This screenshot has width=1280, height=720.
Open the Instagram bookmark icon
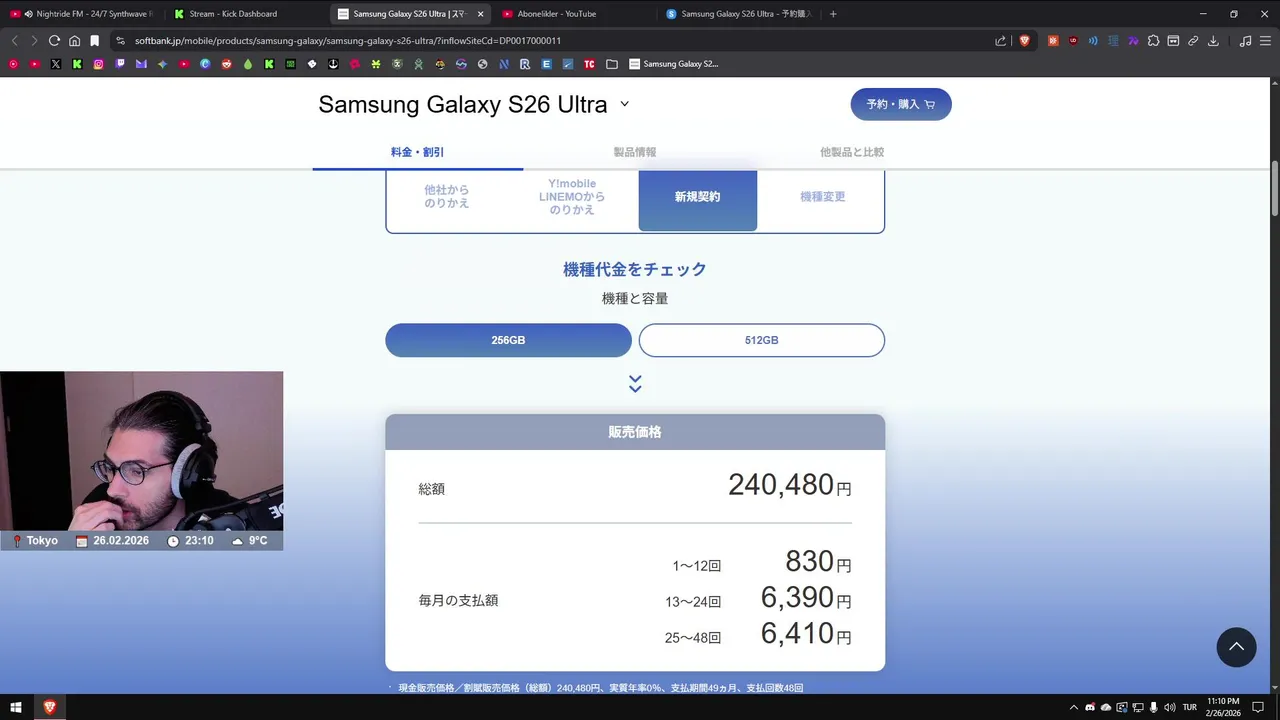(99, 64)
